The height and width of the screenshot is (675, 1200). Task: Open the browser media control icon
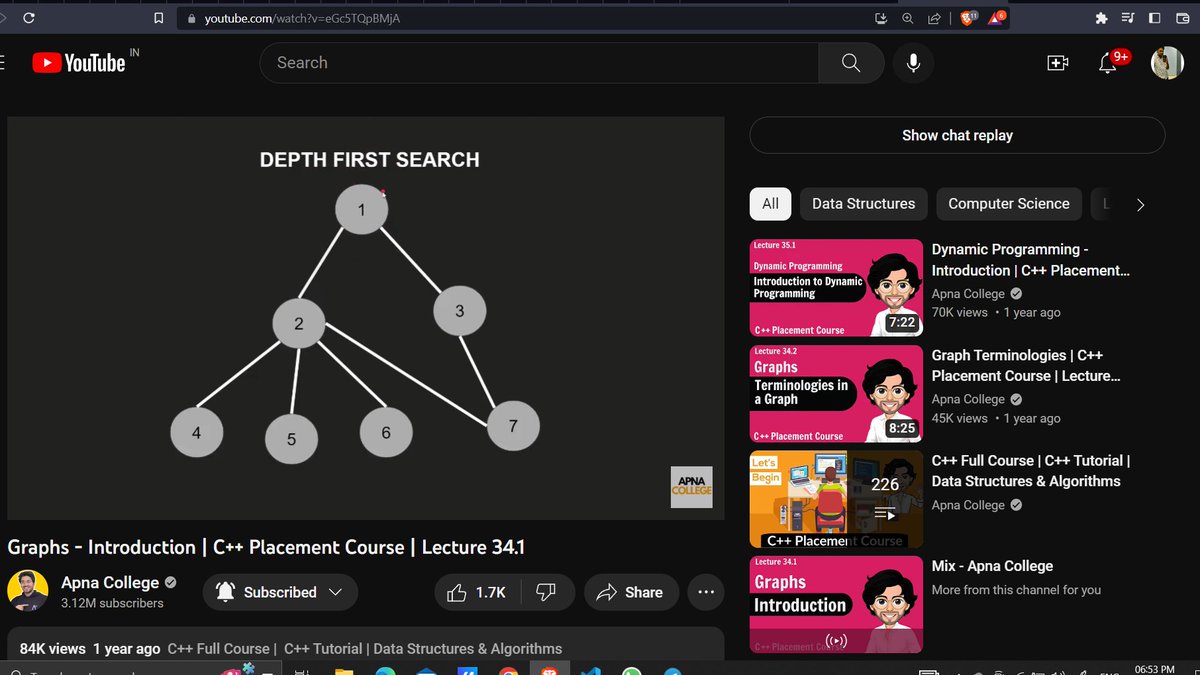point(1128,18)
